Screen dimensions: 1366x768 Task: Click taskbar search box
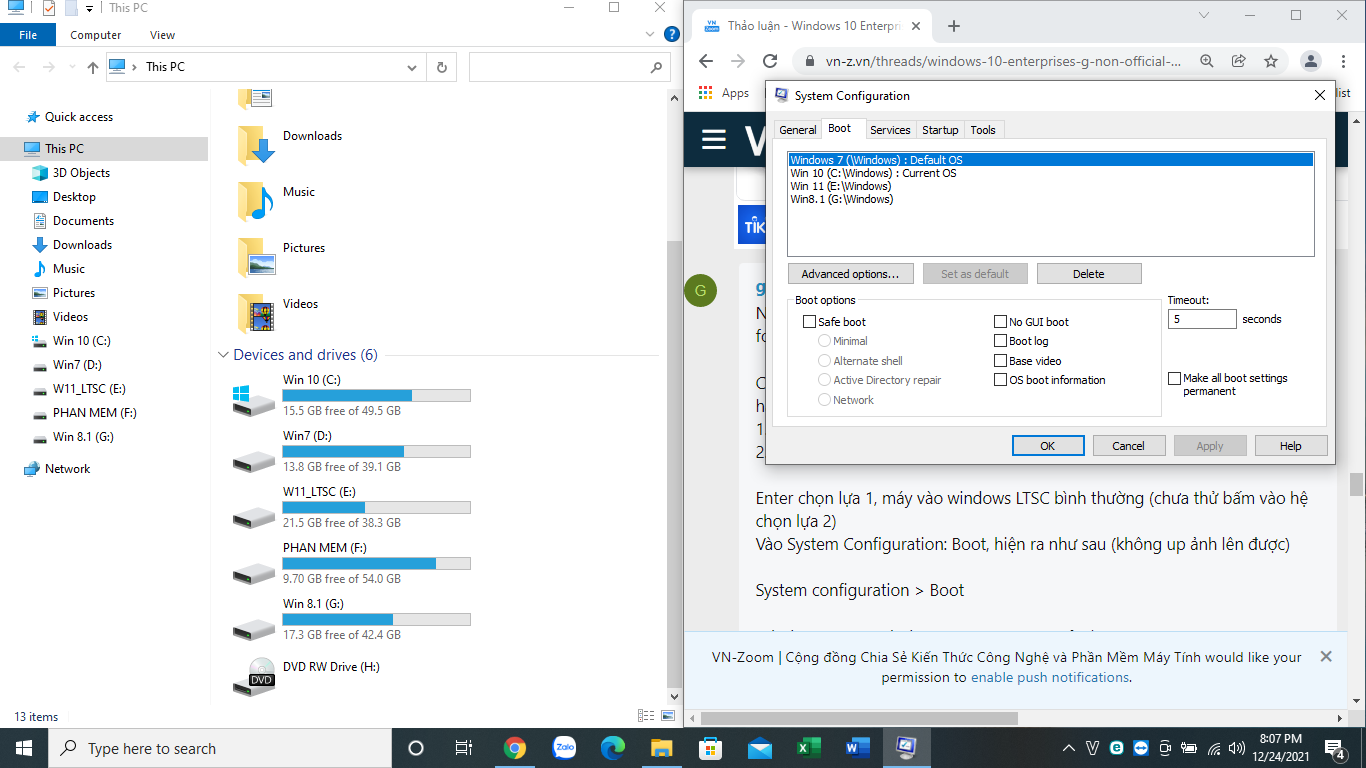coord(220,748)
